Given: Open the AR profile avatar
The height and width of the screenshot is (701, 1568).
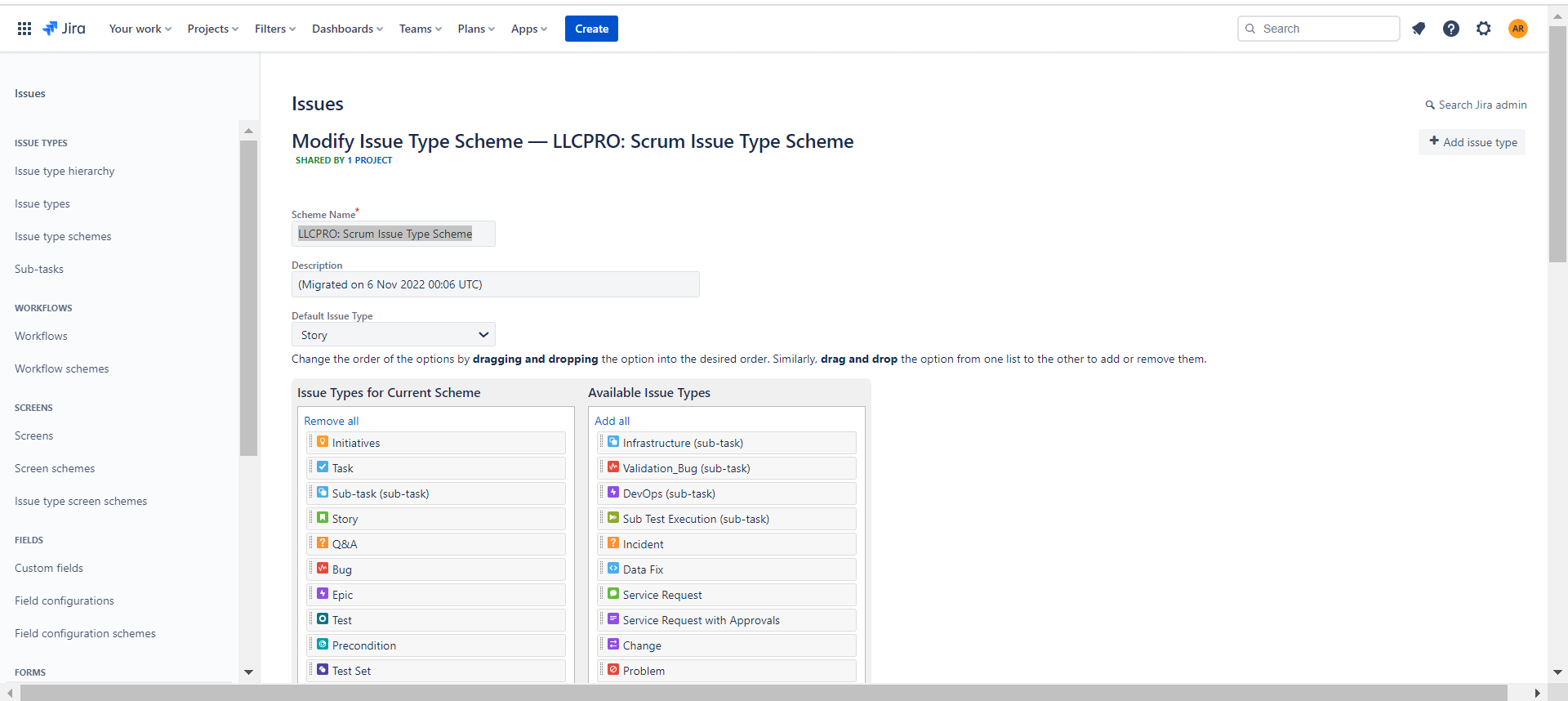Looking at the screenshot, I should coord(1518,29).
